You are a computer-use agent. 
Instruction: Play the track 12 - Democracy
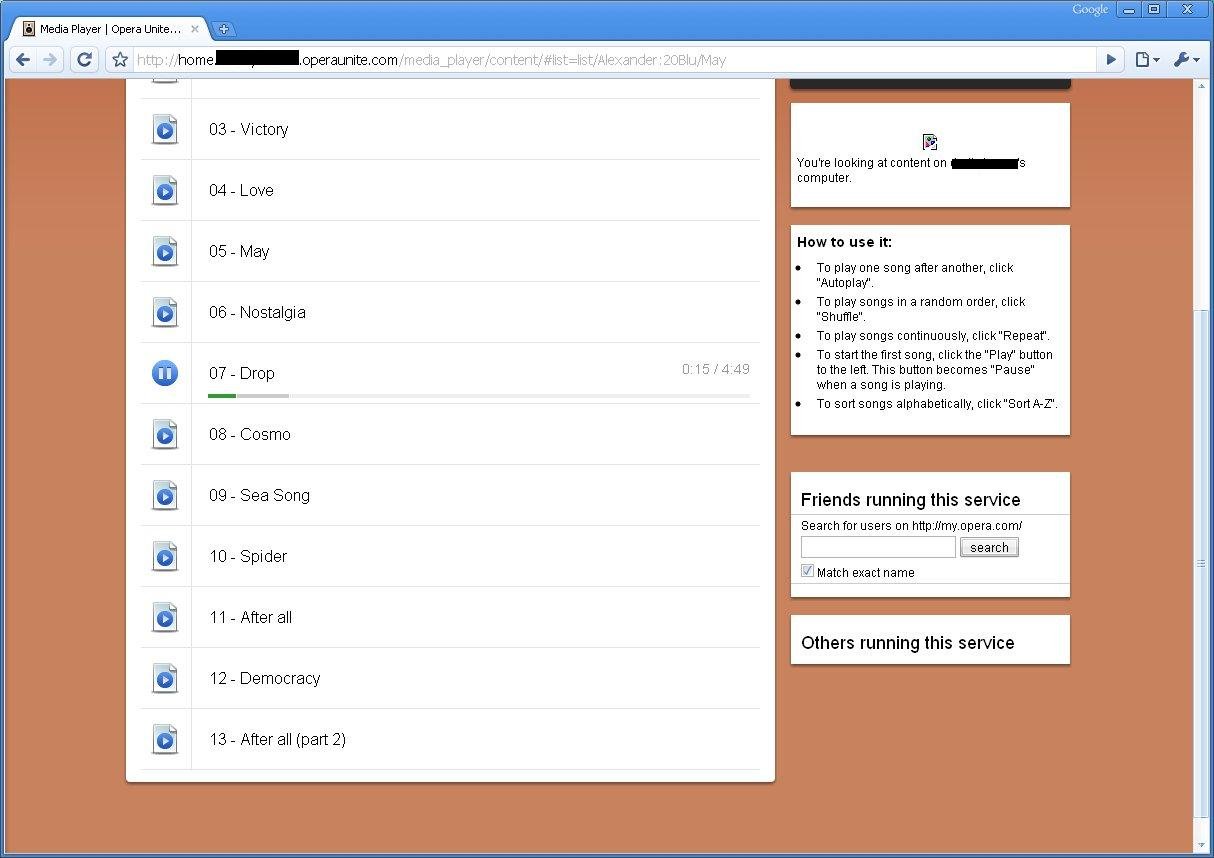tap(165, 678)
